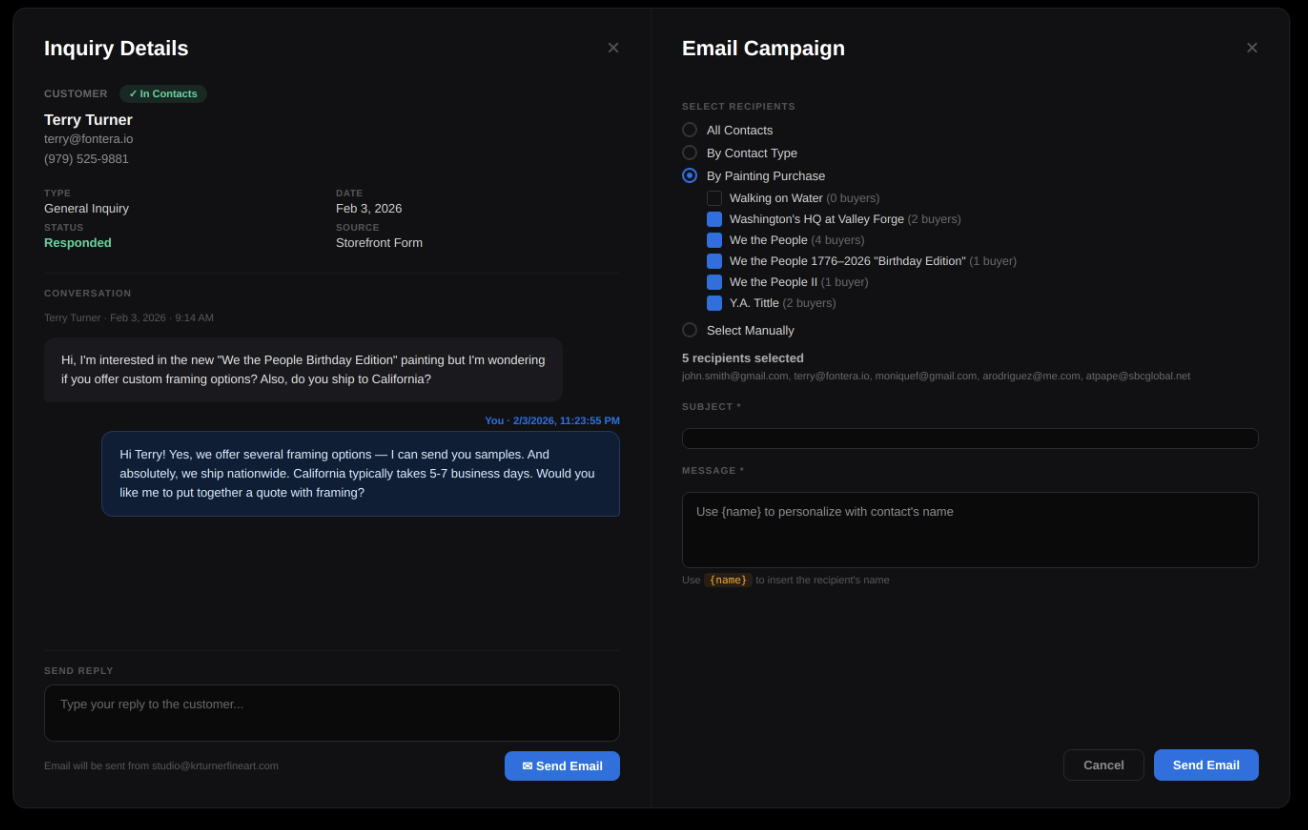
Task: Click the reply message starting 'Hi Terry!'
Action: (360, 474)
